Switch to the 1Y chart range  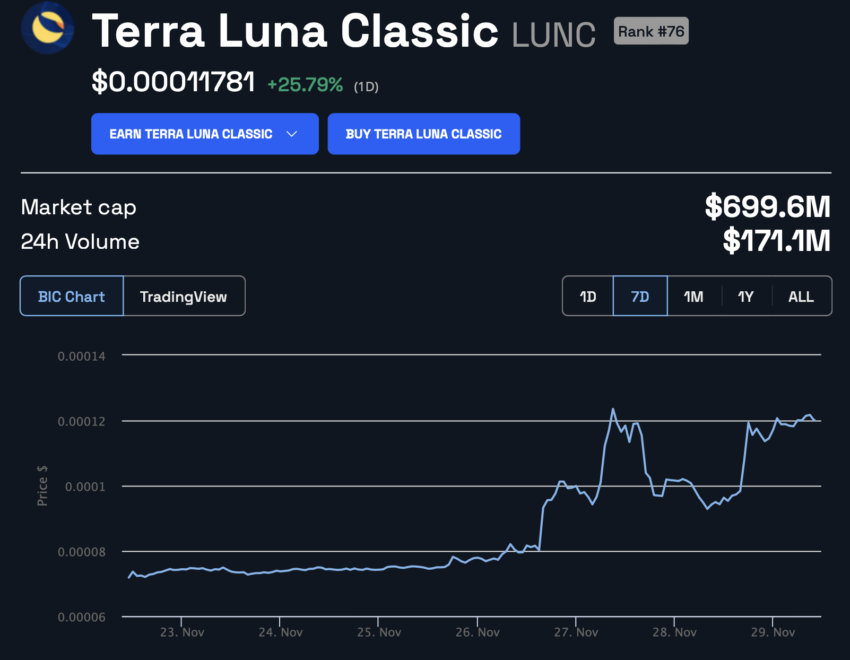pyautogui.click(x=747, y=296)
